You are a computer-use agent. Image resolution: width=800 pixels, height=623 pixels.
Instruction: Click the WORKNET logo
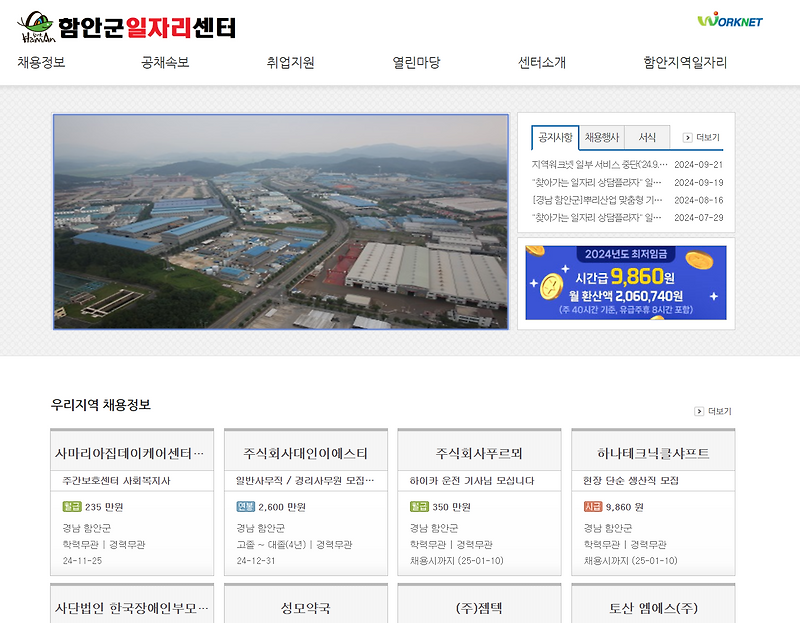coord(732,23)
